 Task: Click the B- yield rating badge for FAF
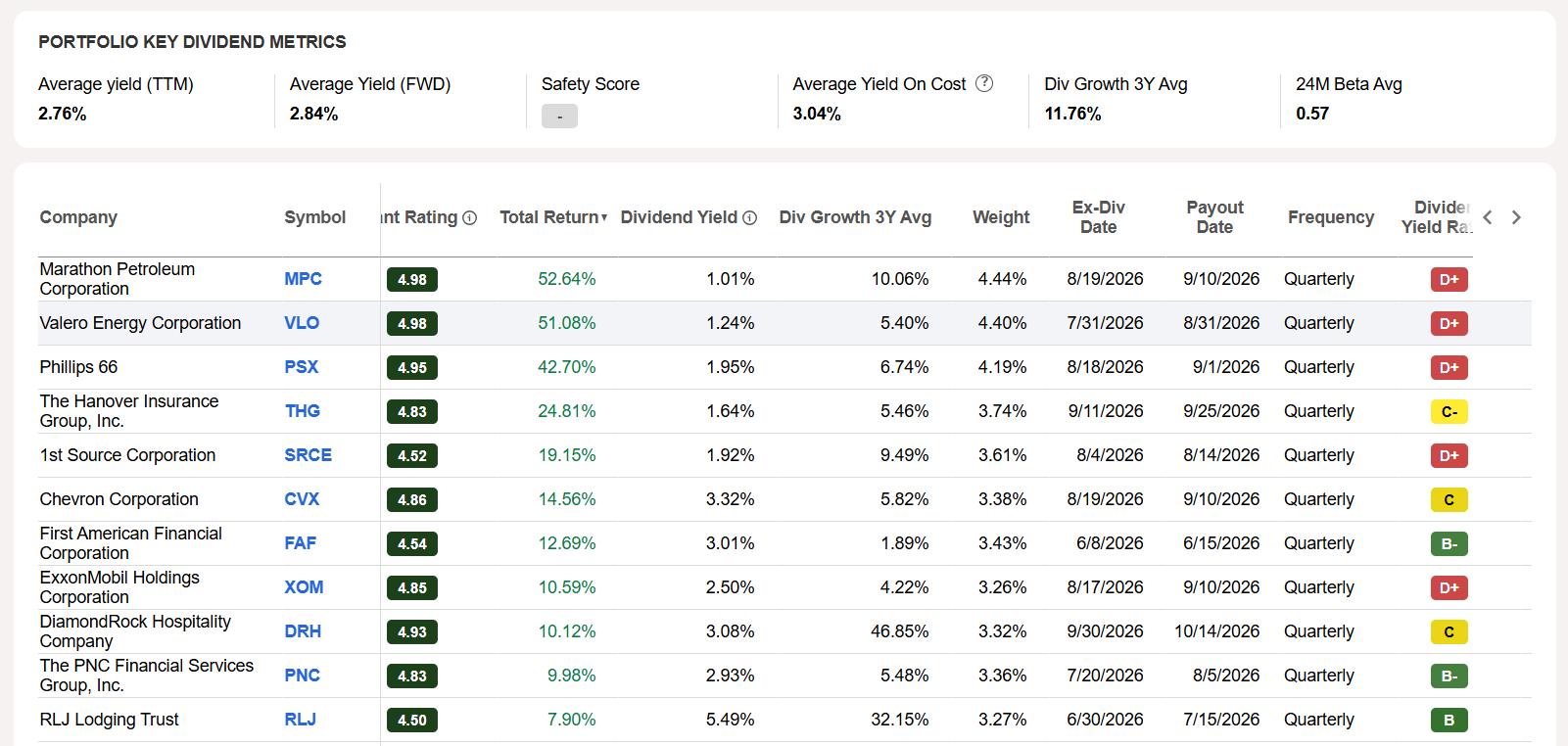[1449, 543]
